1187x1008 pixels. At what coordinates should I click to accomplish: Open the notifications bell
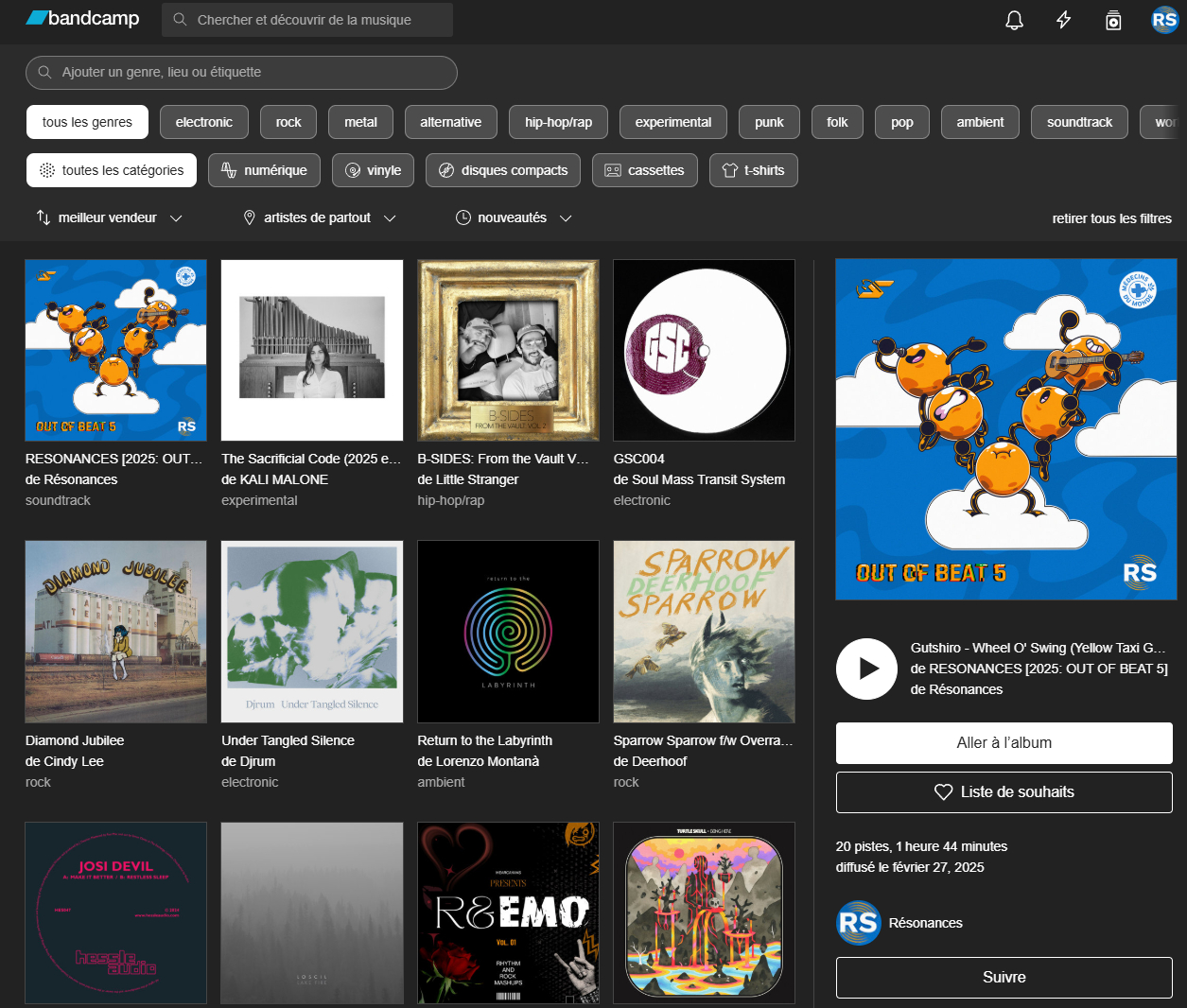tap(1014, 20)
